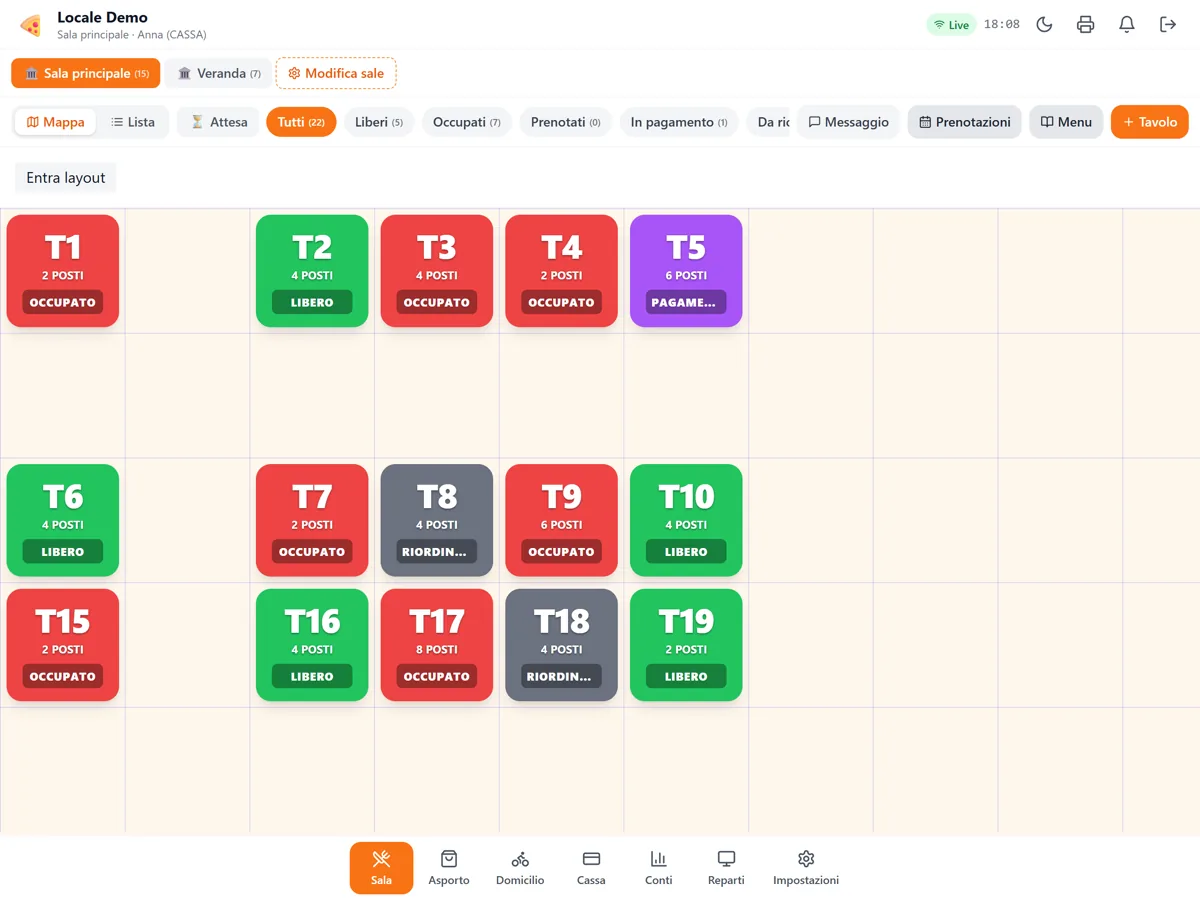Filter tables by Prenotati
This screenshot has width=1200, height=900.
click(x=566, y=122)
